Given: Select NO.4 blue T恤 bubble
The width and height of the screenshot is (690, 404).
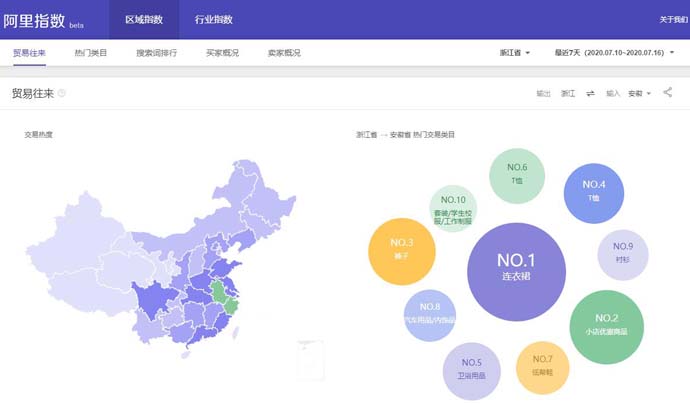Looking at the screenshot, I should click(596, 190).
